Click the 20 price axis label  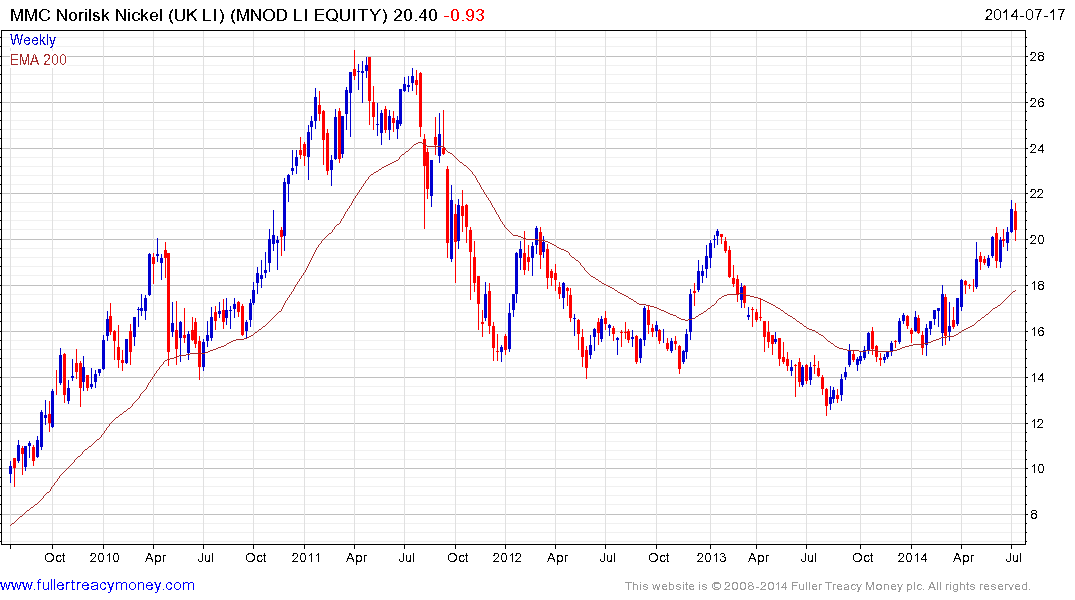coord(1037,239)
